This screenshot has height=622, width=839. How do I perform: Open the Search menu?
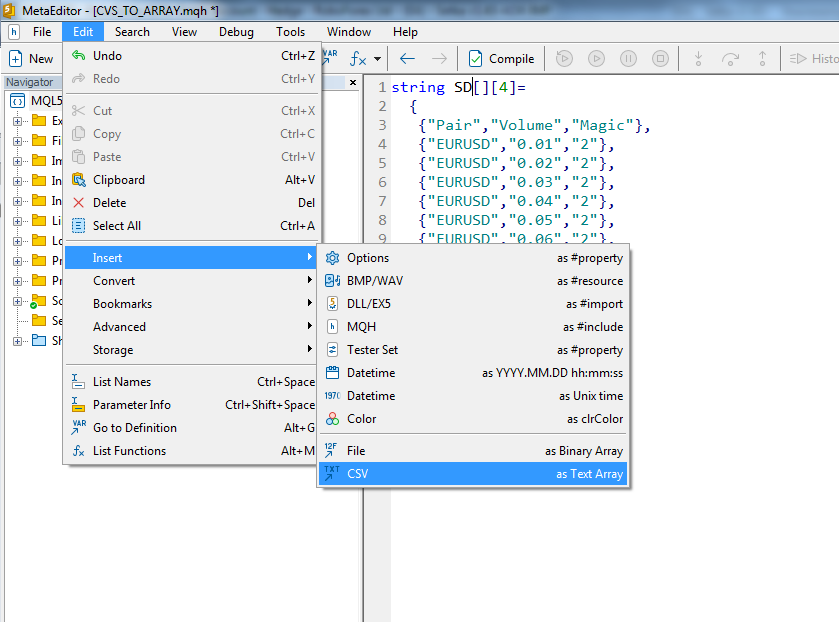[132, 32]
